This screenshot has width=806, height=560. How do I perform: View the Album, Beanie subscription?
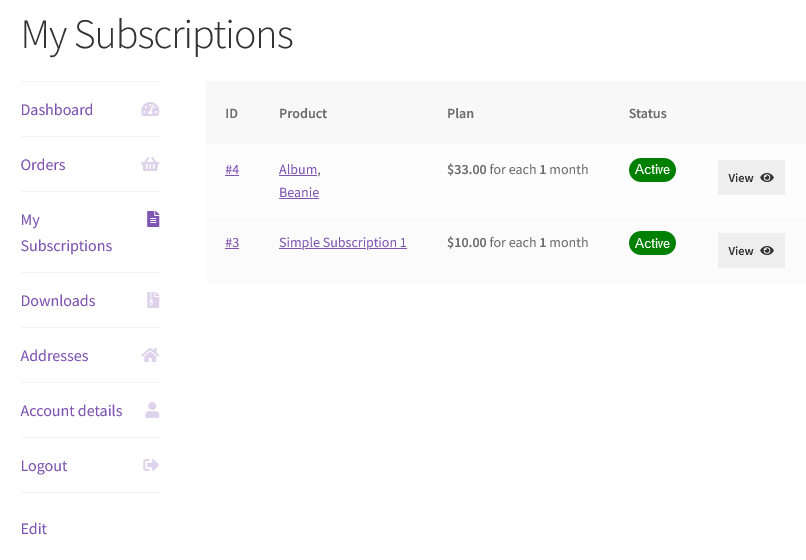tap(751, 178)
